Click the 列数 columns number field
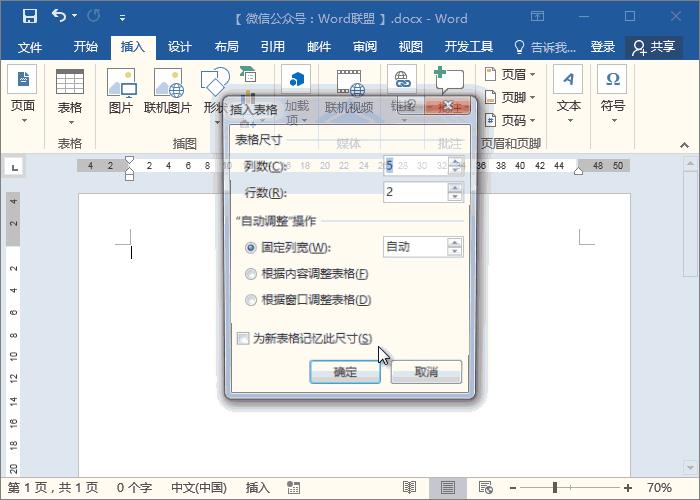700x500 pixels. tap(415, 166)
